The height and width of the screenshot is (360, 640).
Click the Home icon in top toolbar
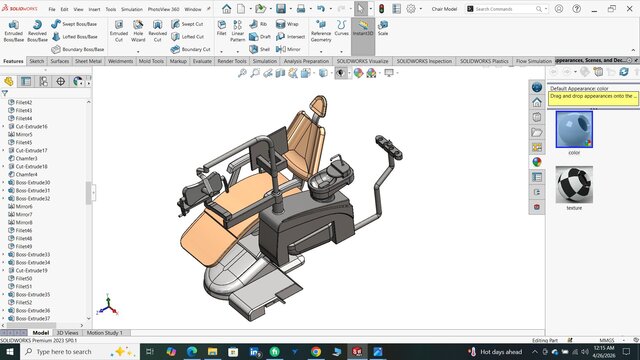tap(227, 9)
